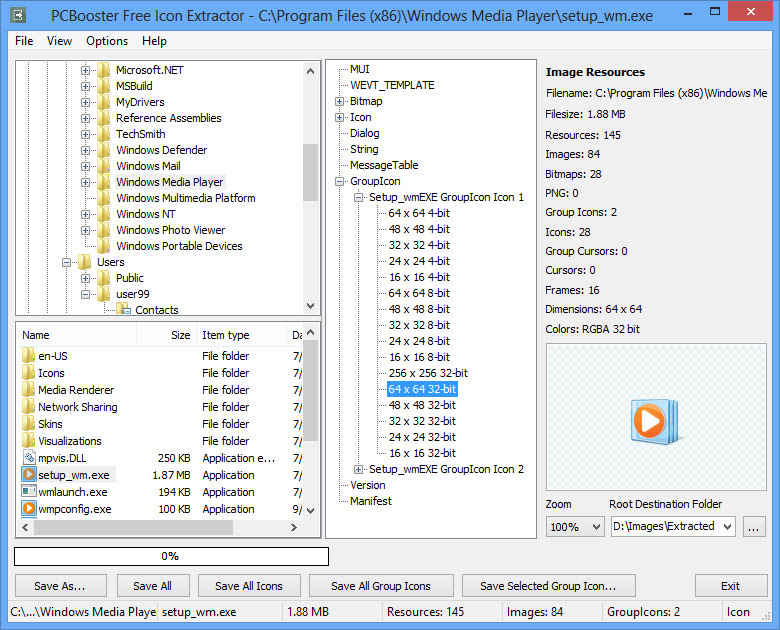780x630 pixels.
Task: Open the Root Destination Folder dropdown
Action: pyautogui.click(x=728, y=526)
